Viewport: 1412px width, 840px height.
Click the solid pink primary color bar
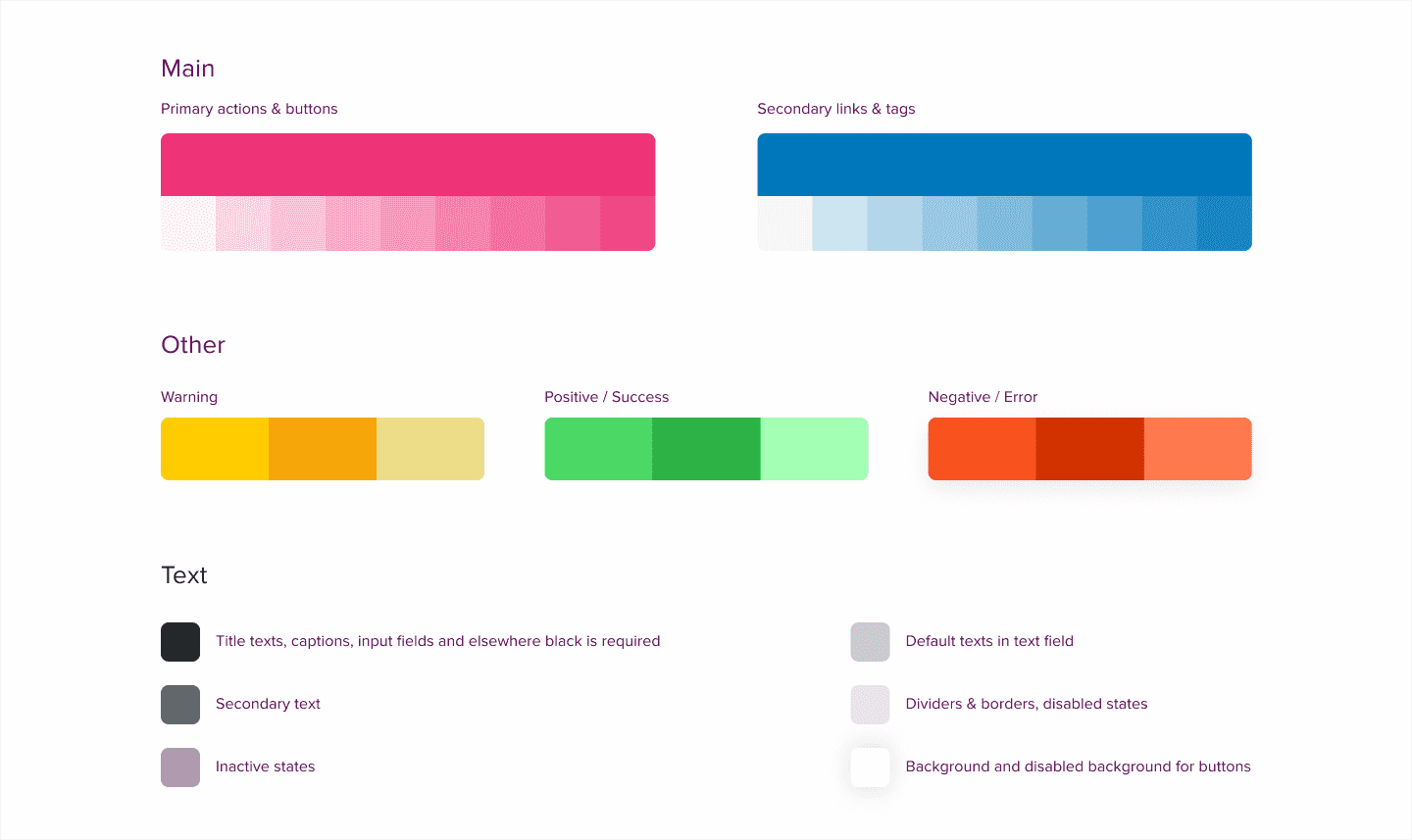(408, 165)
